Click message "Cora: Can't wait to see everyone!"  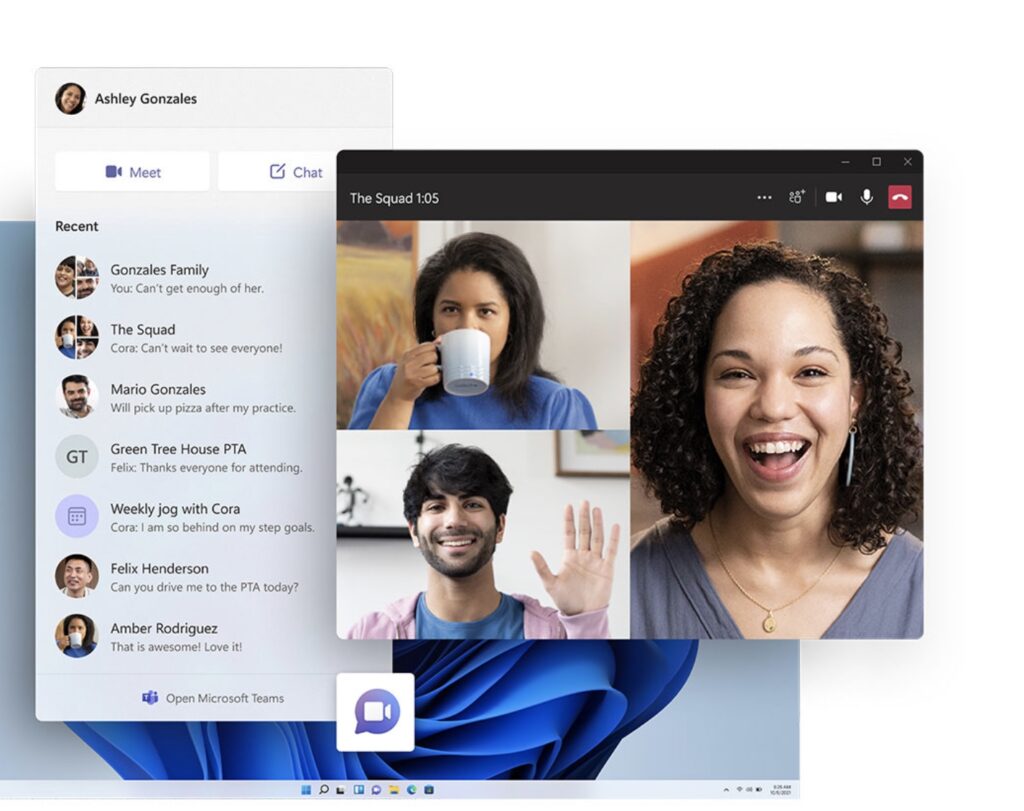(x=196, y=348)
